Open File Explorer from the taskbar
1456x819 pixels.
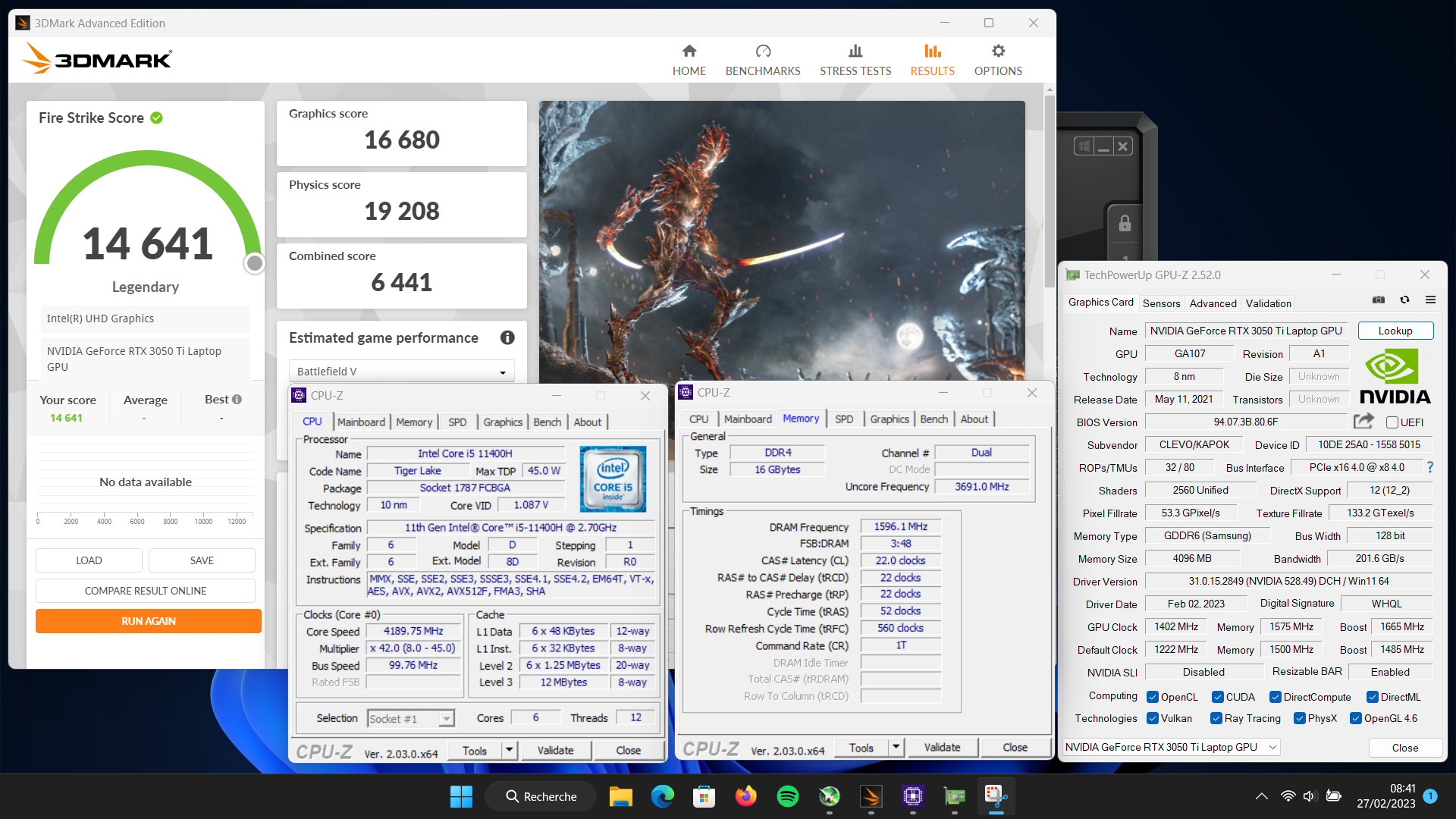pyautogui.click(x=620, y=796)
